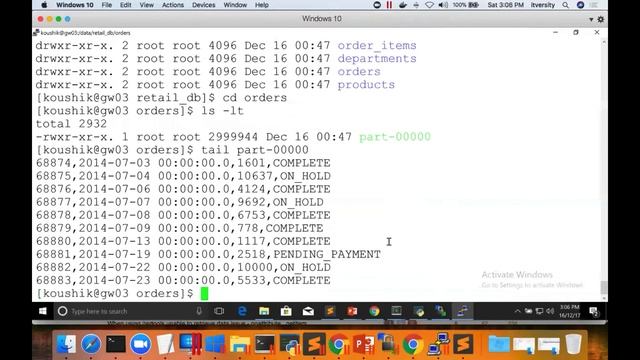Screen dimensions: 640x360
Task: Open the macOS volume menu icon
Action: click(443, 5)
